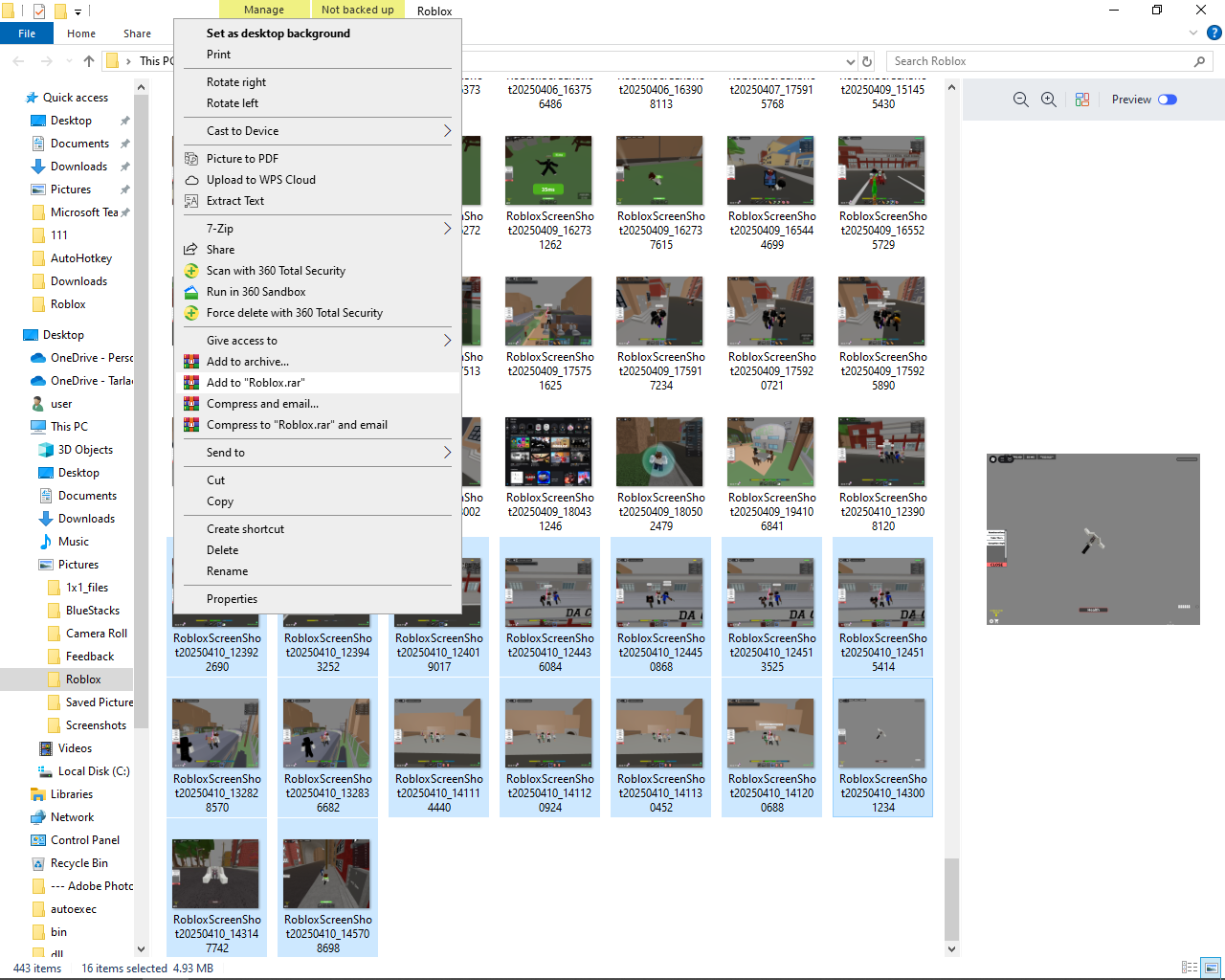Open the Not backed up tab

point(357,10)
